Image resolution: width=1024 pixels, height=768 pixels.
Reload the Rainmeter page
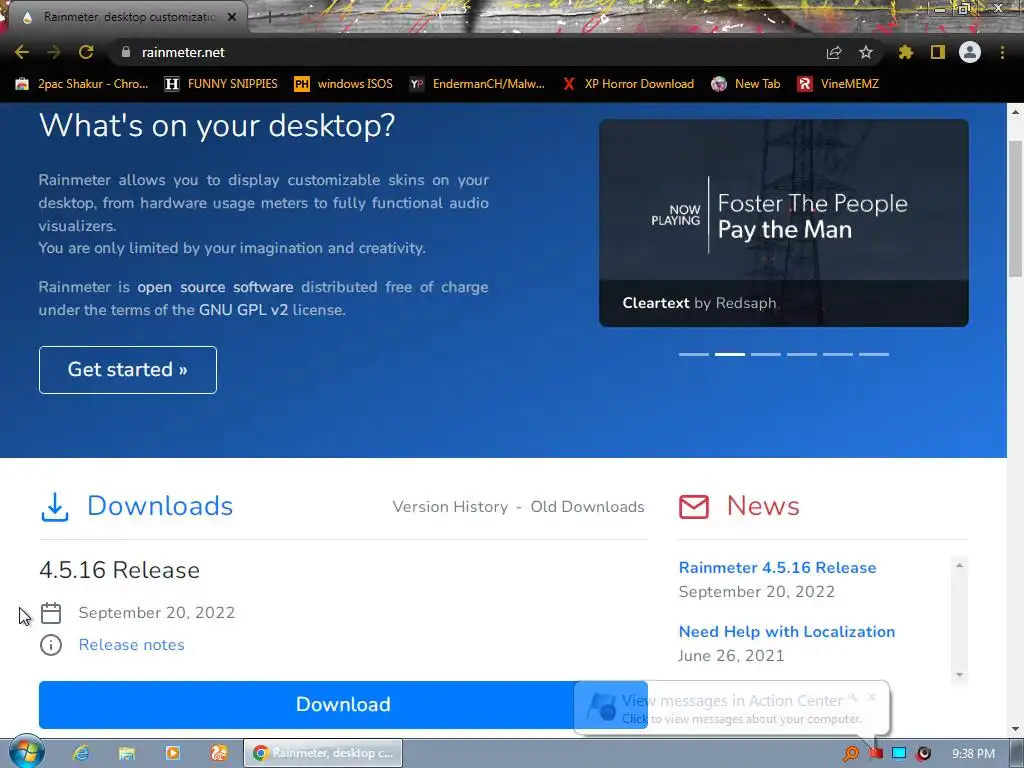[x=86, y=52]
